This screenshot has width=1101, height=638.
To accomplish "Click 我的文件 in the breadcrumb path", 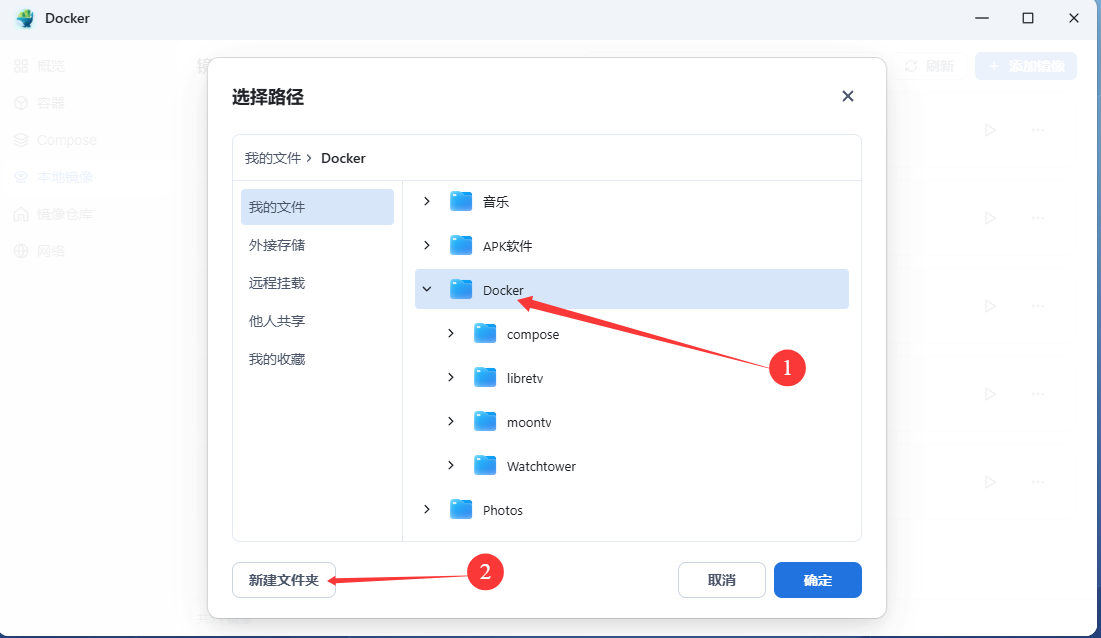I will tap(272, 158).
